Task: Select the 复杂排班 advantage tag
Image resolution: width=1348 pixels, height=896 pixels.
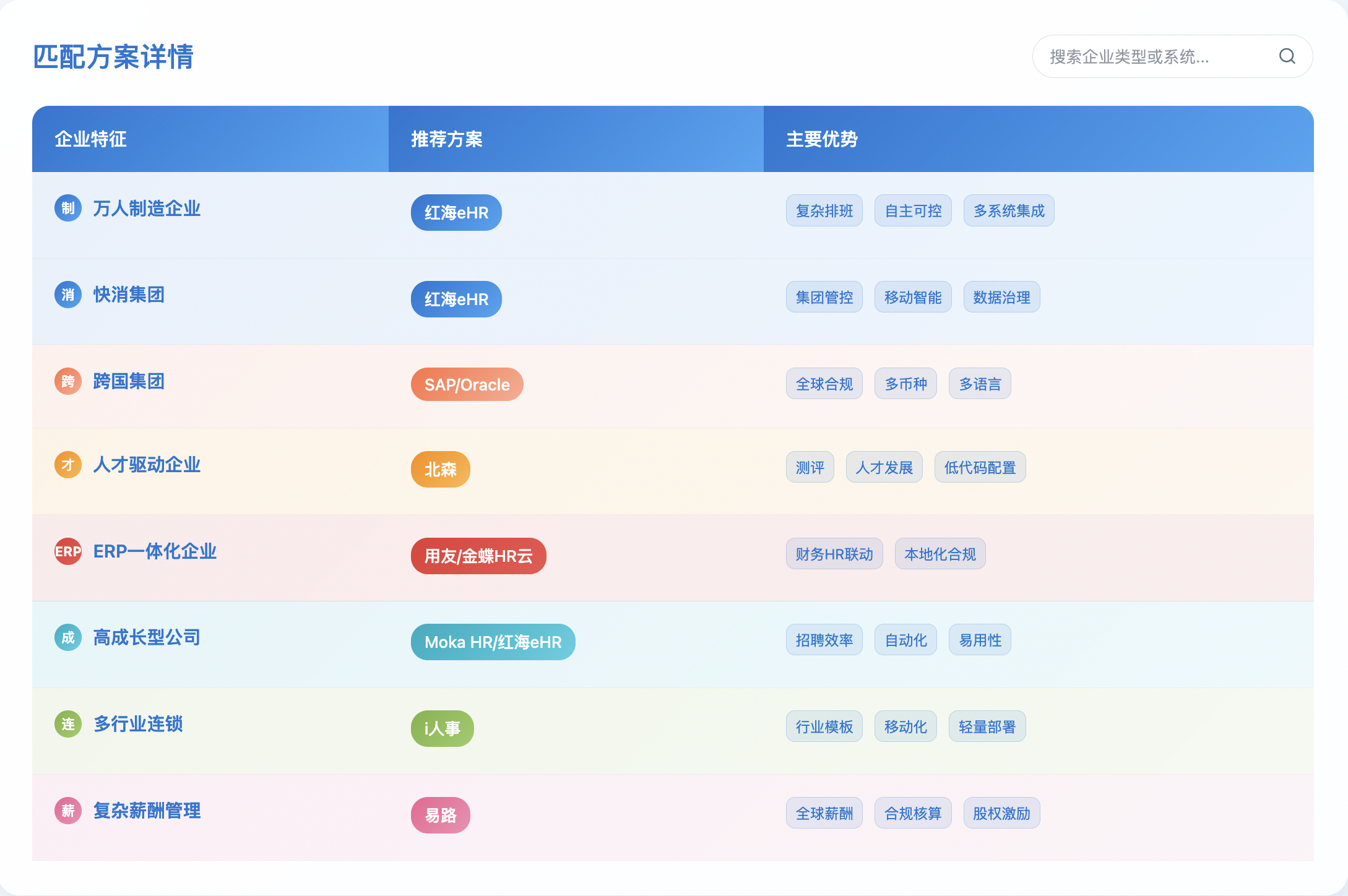Action: (824, 211)
